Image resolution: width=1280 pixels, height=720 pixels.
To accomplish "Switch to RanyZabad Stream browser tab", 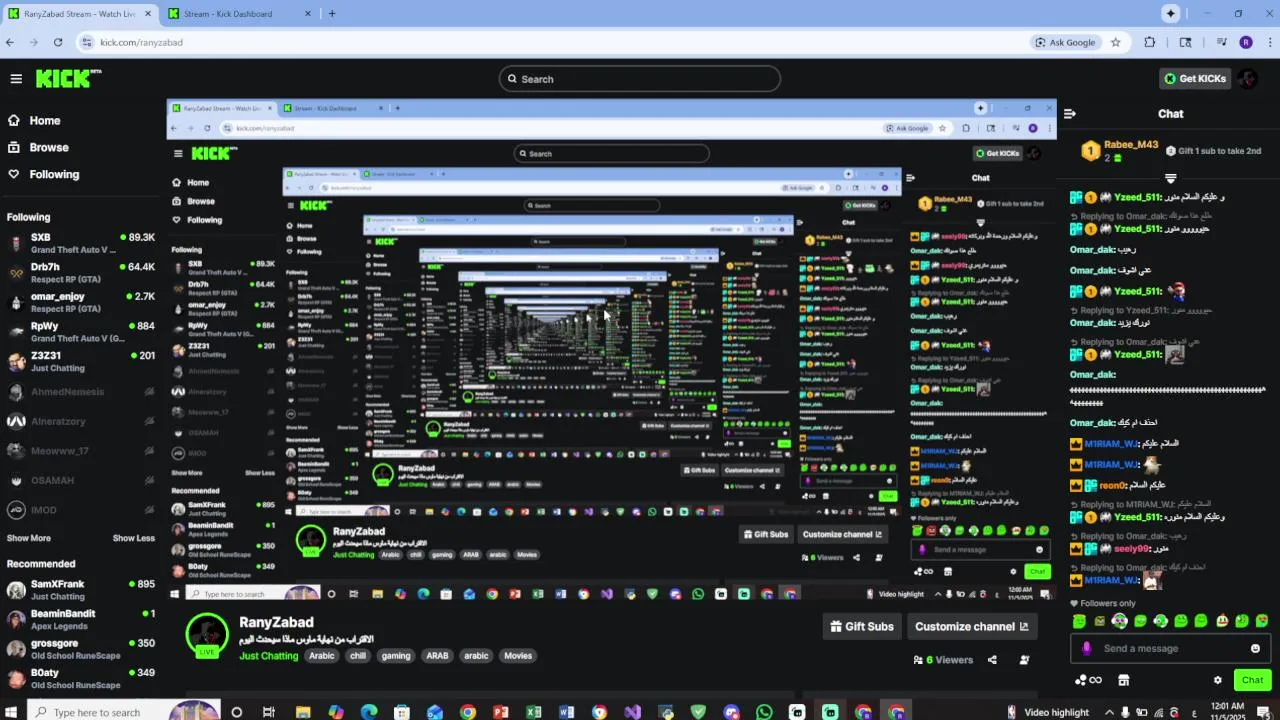I will [78, 14].
